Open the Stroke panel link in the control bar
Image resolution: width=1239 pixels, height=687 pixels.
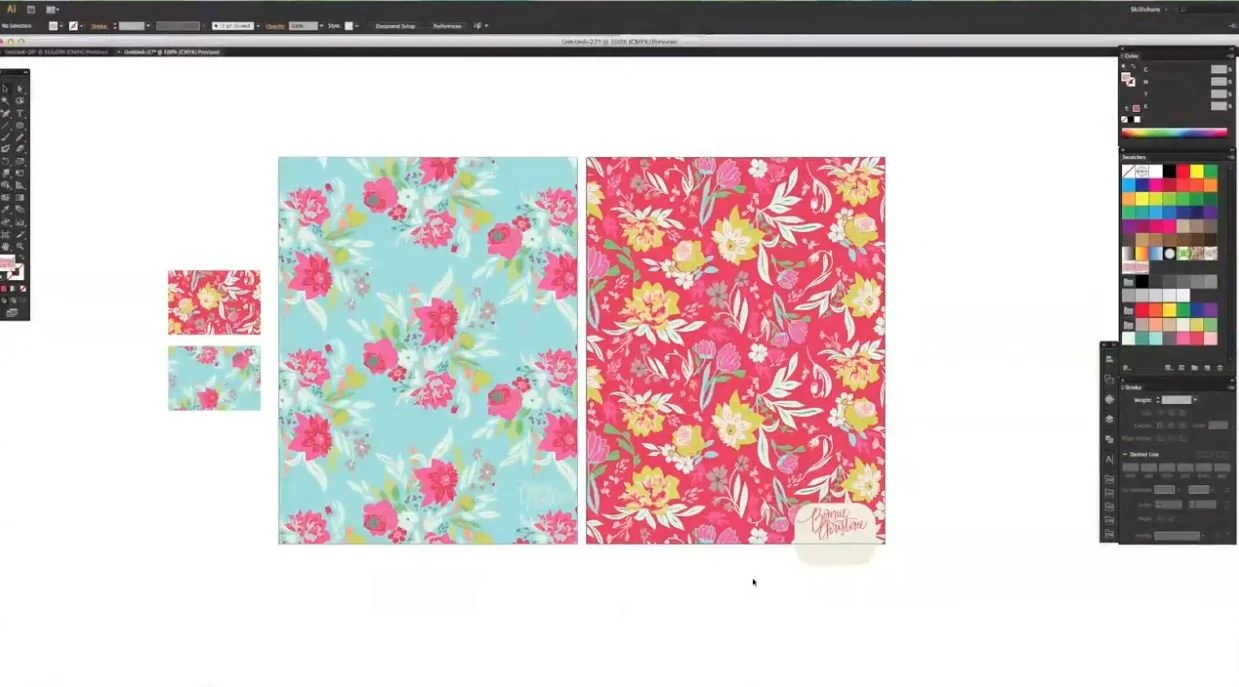(x=99, y=26)
